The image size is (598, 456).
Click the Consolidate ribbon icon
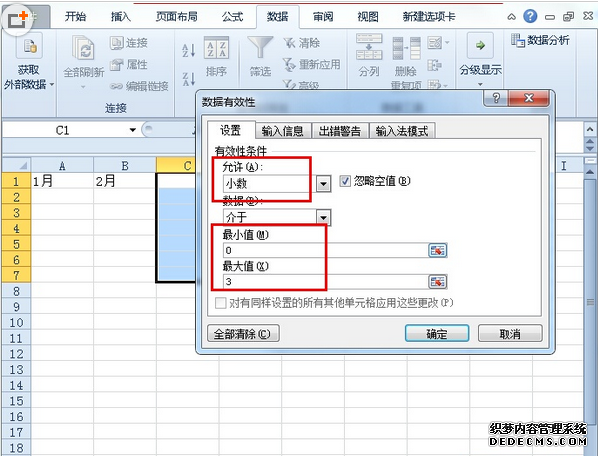click(x=435, y=65)
